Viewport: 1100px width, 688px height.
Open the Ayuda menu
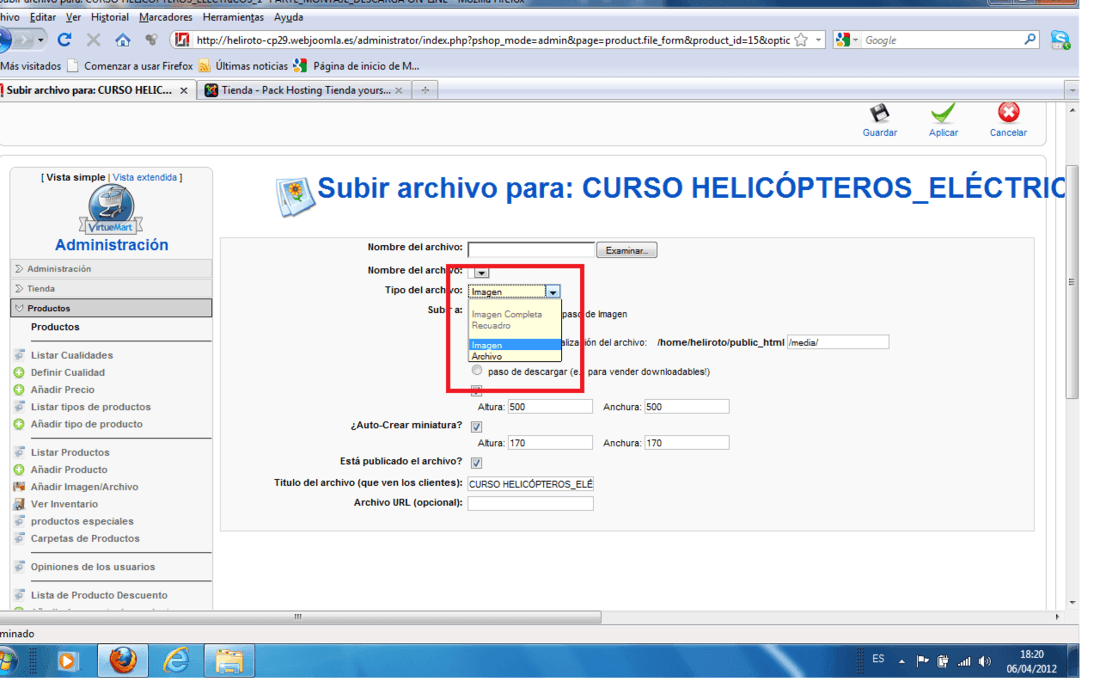(x=288, y=17)
